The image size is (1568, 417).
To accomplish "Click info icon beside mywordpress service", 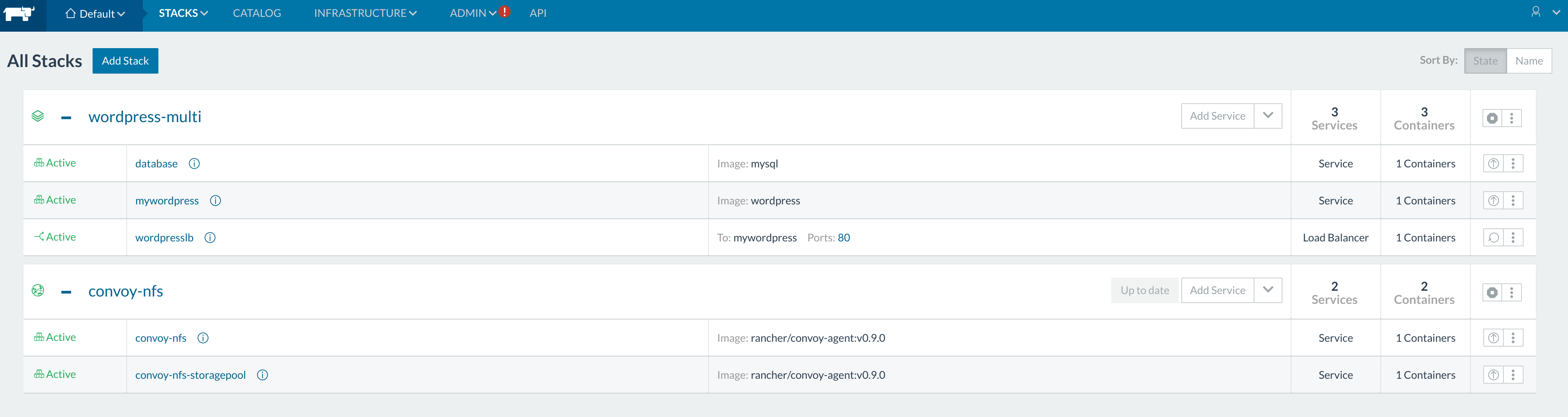I will tap(216, 201).
